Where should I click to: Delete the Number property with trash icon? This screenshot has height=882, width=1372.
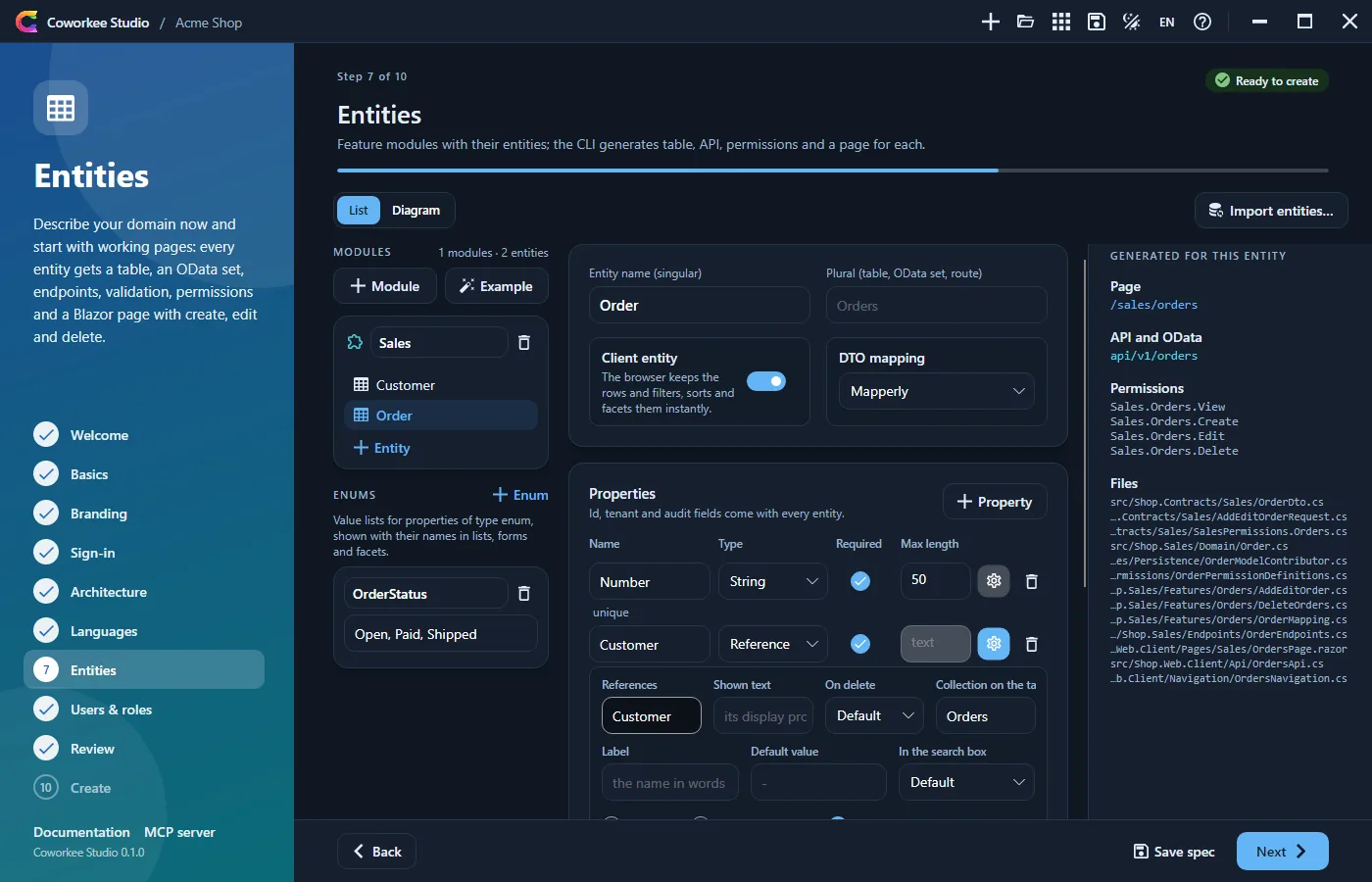point(1032,581)
